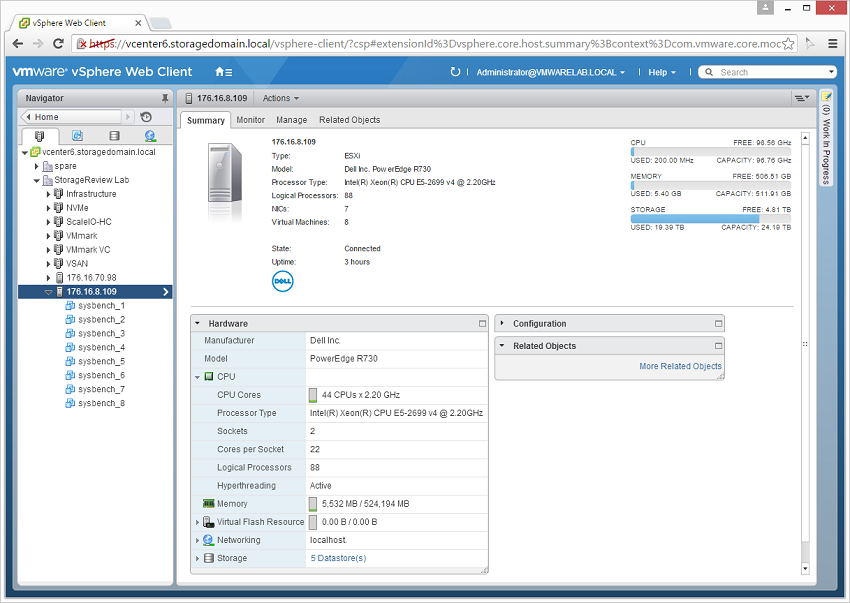Collapse the StorageReview Lab datacenter

[36, 181]
